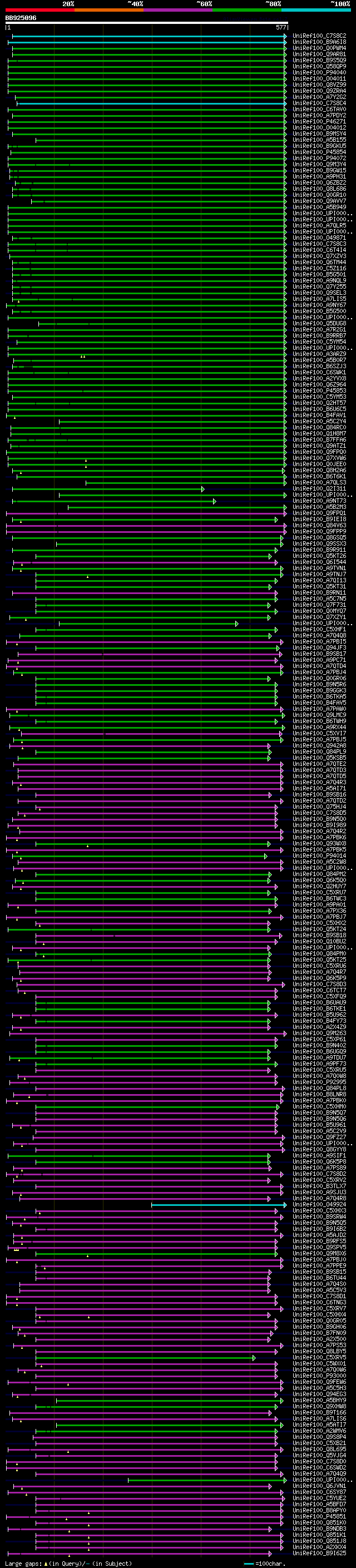This screenshot has width=356, height=1568.
Task: Select label UniRef100_A7LIS6
Action: [319, 1419]
